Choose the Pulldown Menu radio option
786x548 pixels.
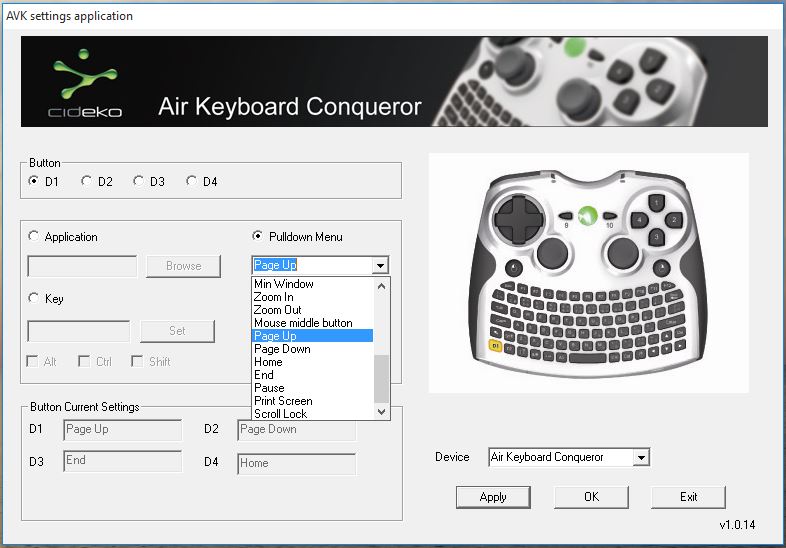[258, 236]
